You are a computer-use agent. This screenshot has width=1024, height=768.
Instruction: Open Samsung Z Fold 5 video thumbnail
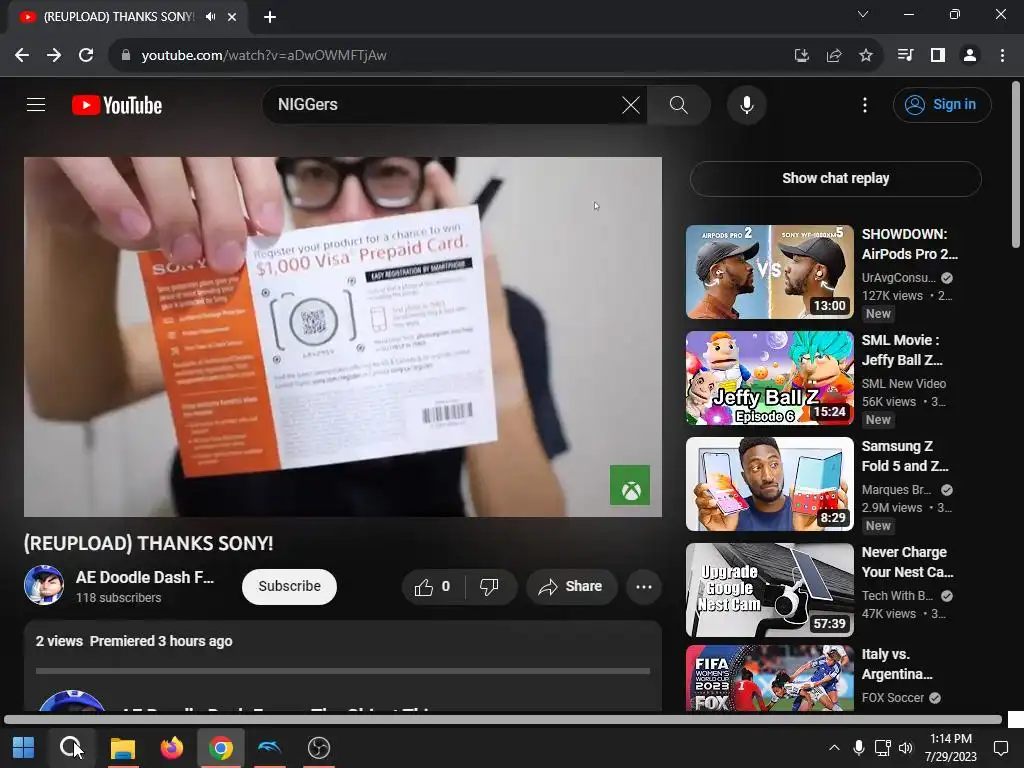(x=769, y=484)
